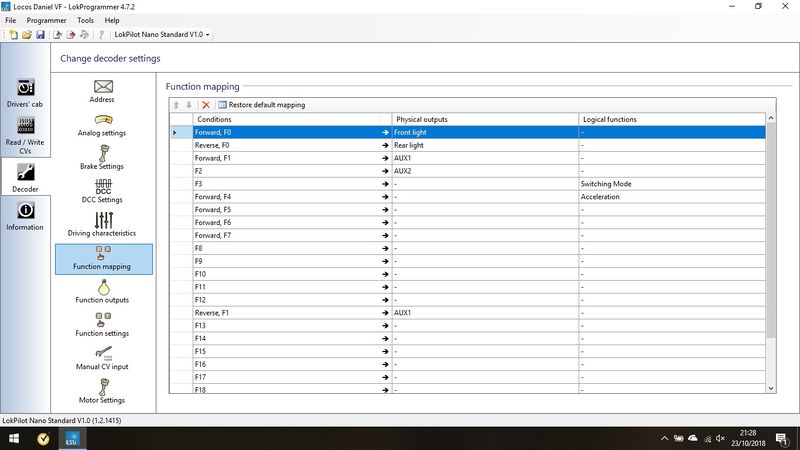The width and height of the screenshot is (800, 450).
Task: Select the Reverse, F0 condition cell
Action: (292, 145)
